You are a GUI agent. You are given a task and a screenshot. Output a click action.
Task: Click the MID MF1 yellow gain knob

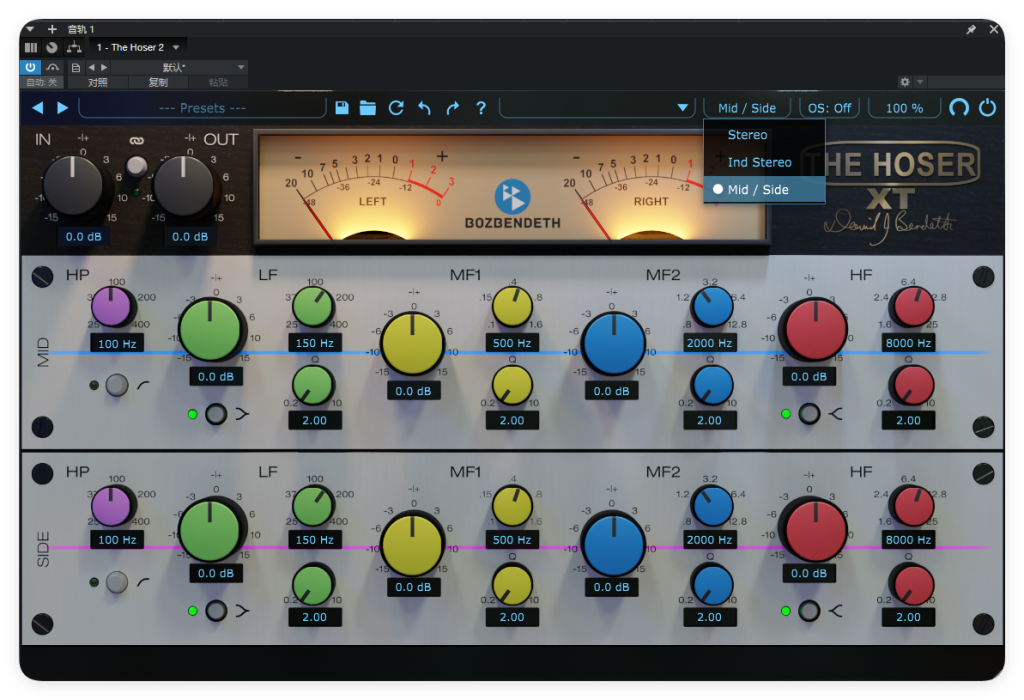[413, 343]
